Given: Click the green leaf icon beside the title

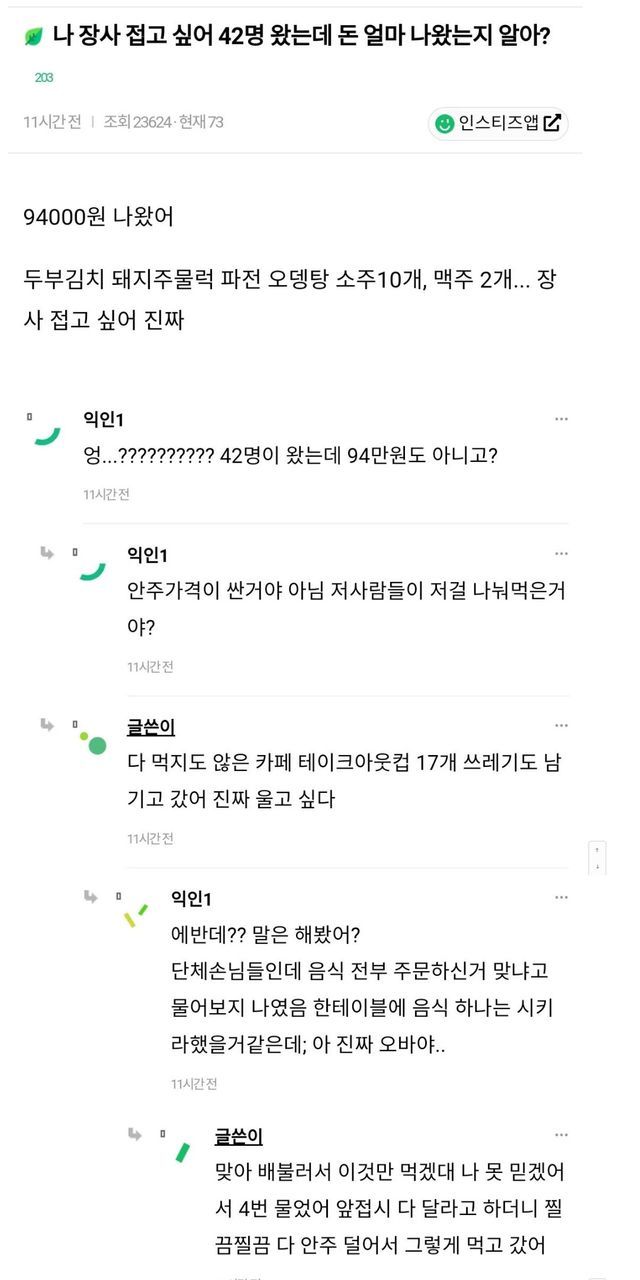Looking at the screenshot, I should coord(33,37).
